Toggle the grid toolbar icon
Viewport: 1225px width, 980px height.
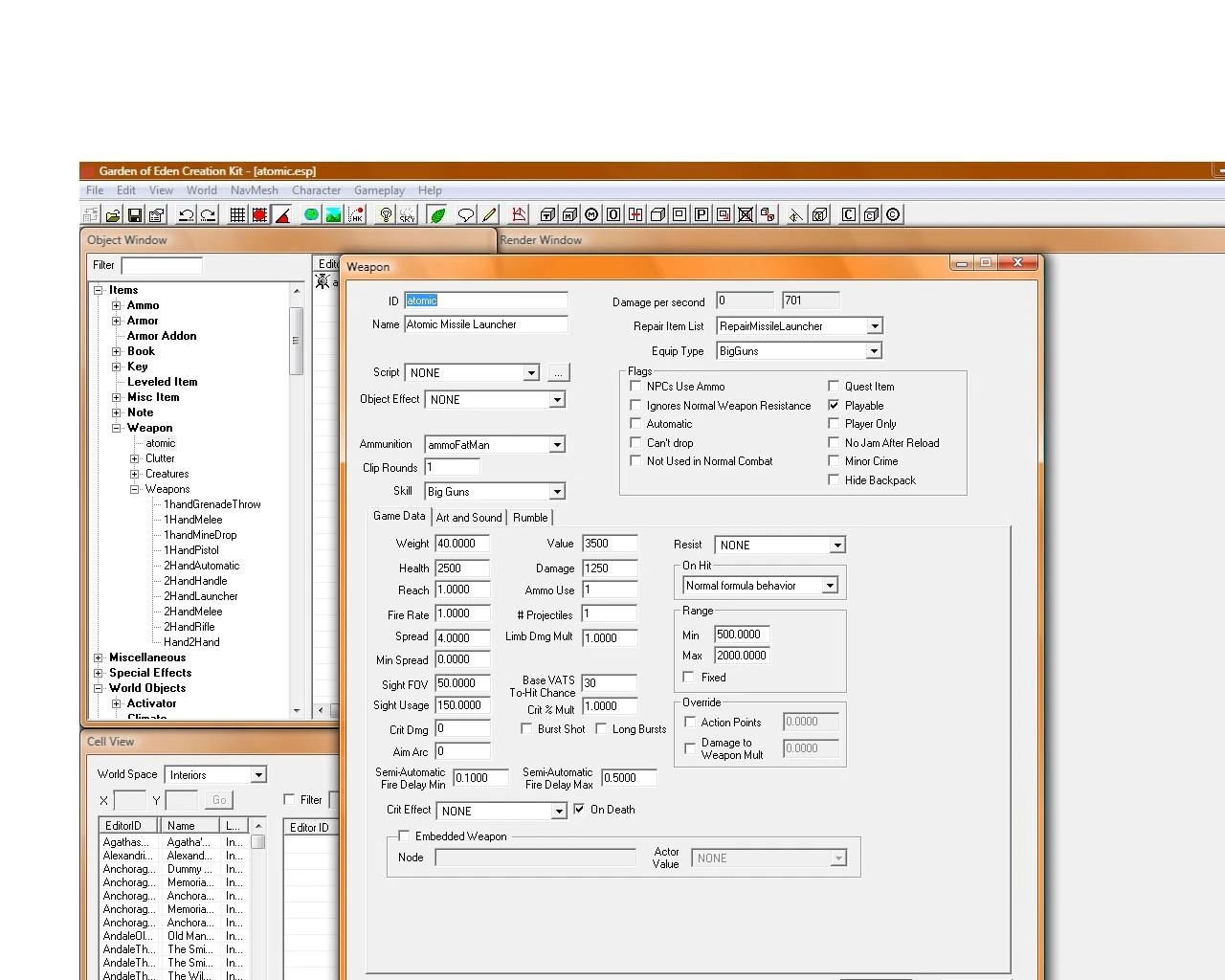[237, 214]
